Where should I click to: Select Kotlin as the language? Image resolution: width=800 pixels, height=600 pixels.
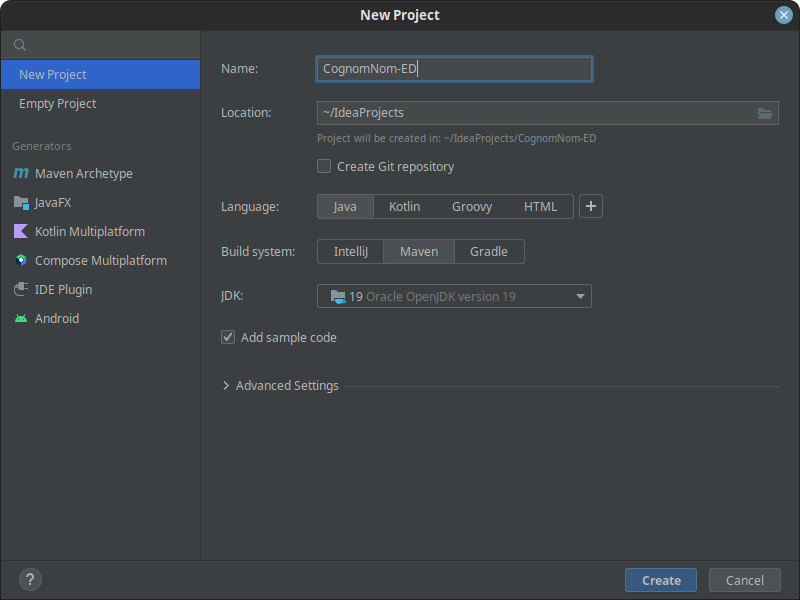[x=405, y=207]
